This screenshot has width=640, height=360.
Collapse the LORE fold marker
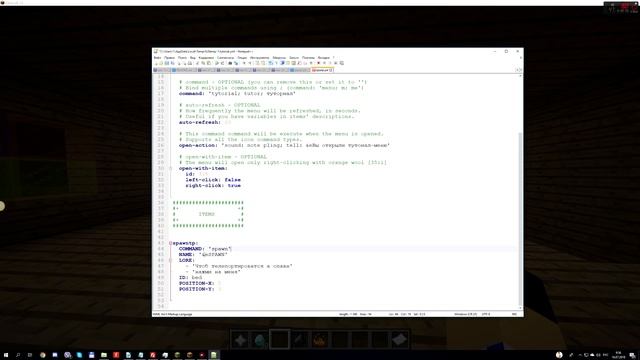(171, 260)
